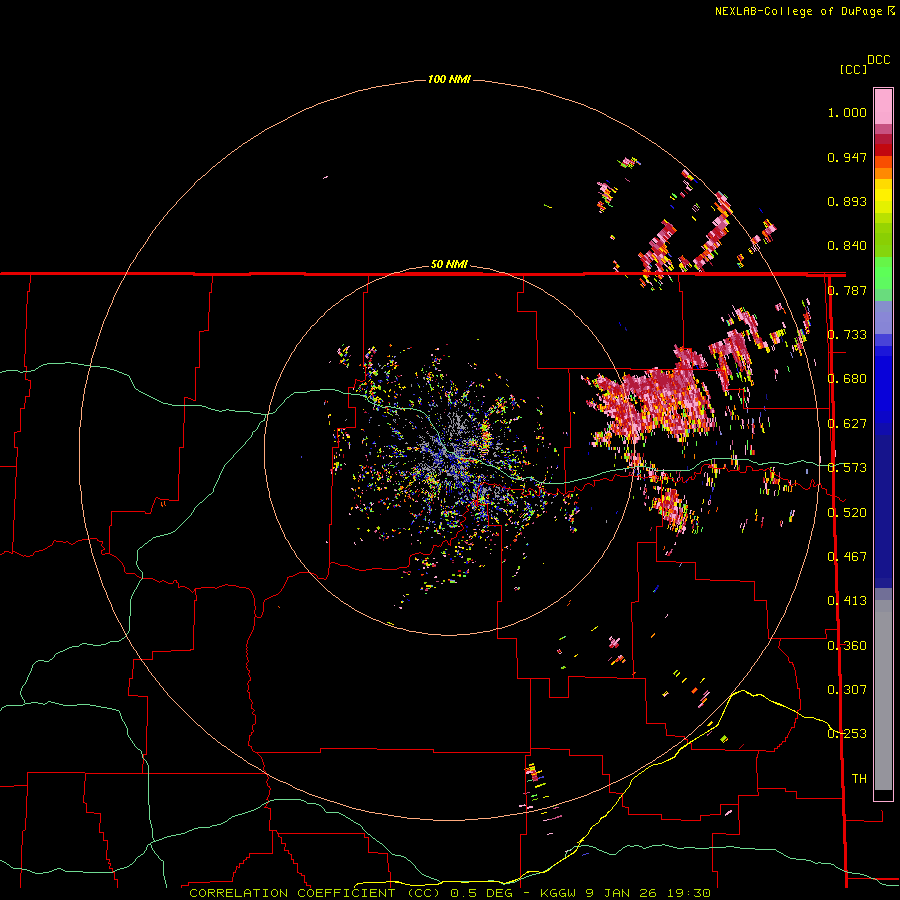Click the CORRELATION COEFFICIENT caption text
The image size is (900, 900).
313,893
